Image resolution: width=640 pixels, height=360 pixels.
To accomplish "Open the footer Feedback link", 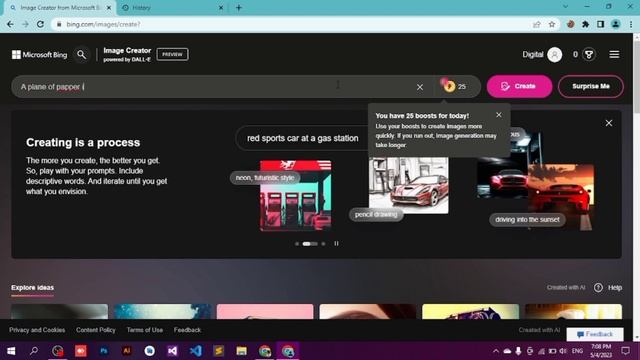I will coord(187,330).
